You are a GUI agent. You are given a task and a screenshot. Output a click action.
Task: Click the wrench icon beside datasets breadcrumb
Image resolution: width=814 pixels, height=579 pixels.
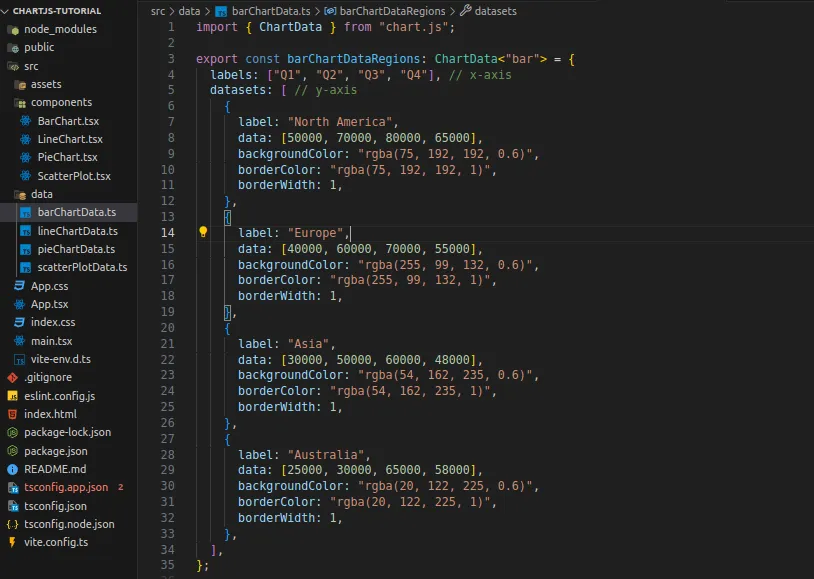coord(466,10)
